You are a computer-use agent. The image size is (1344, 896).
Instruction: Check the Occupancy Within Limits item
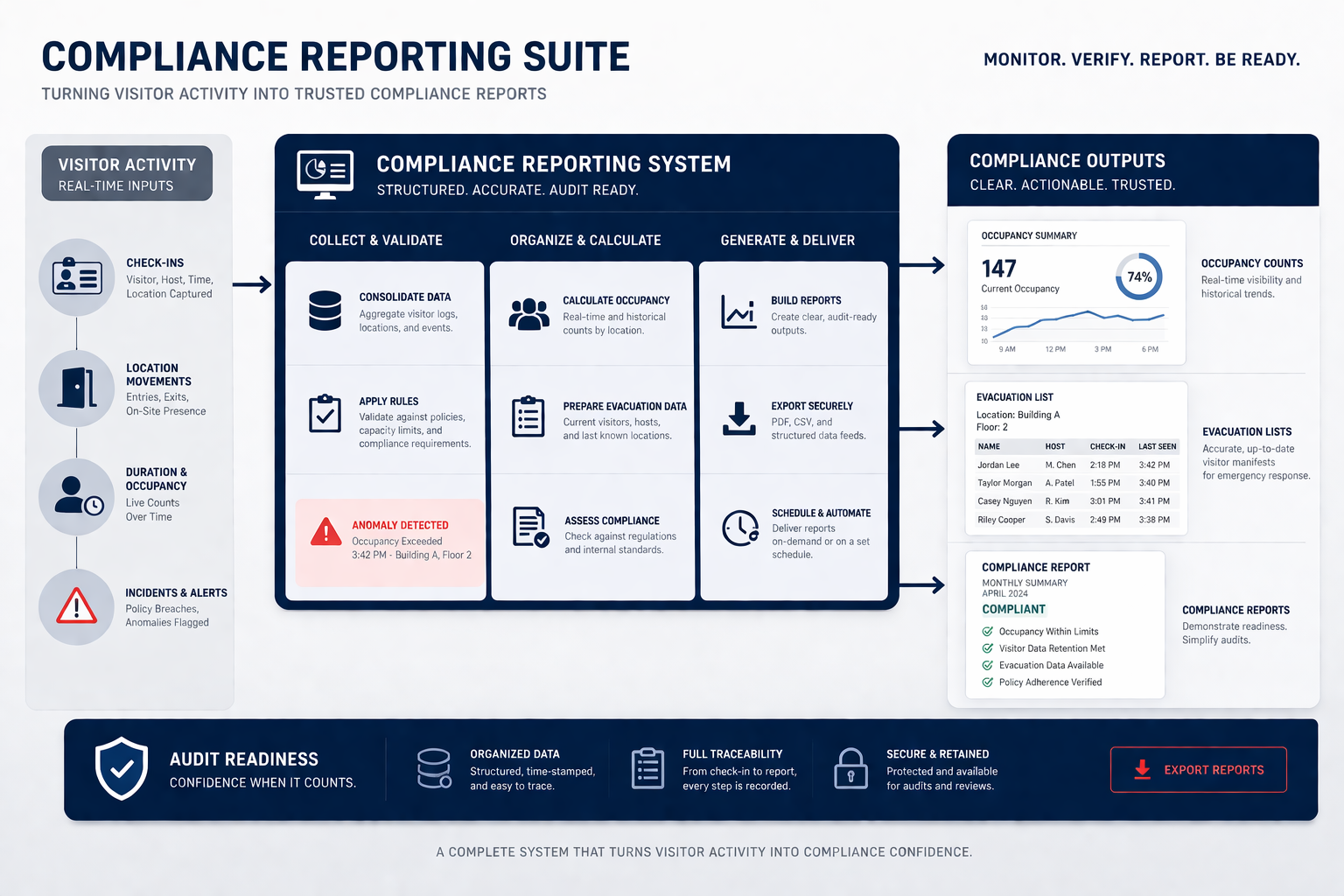click(988, 631)
